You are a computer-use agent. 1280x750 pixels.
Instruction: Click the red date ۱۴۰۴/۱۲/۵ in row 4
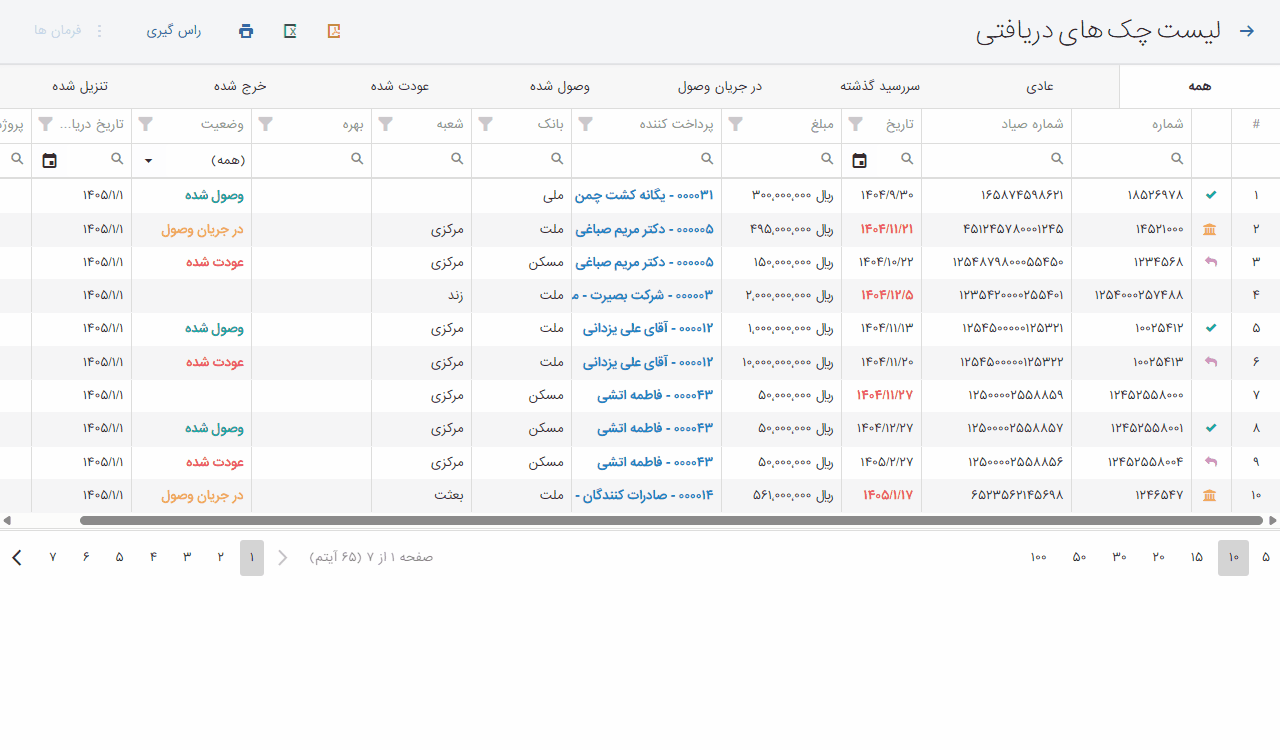pyautogui.click(x=888, y=296)
